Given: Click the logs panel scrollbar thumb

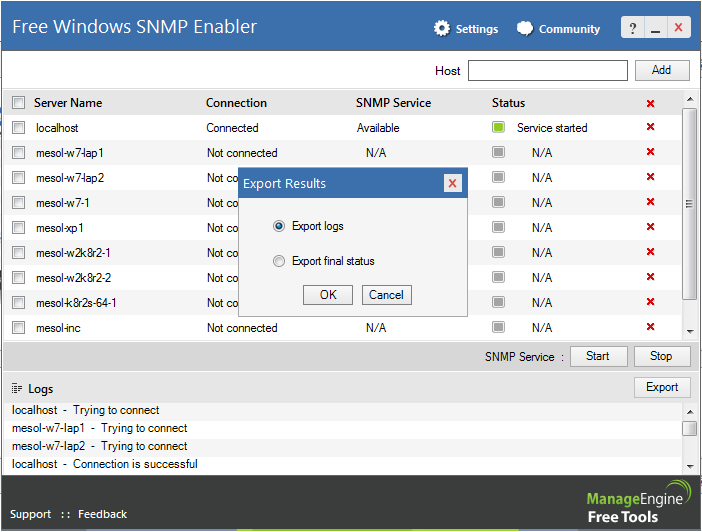Looking at the screenshot, I should click(x=689, y=429).
